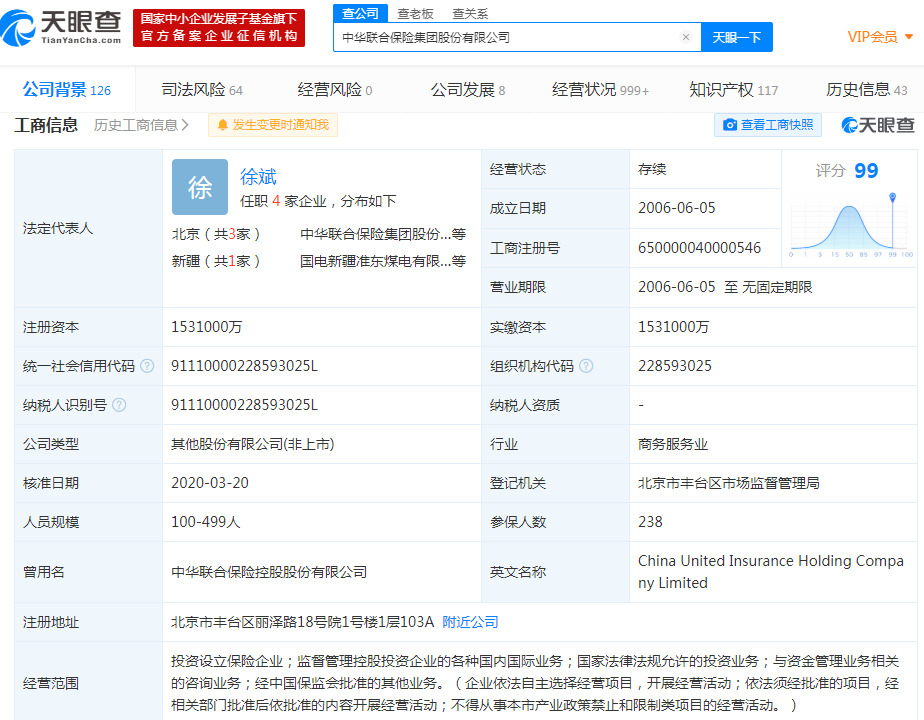924x720 pixels.
Task: Open 历史工商信息 chevron link
Action: (141, 125)
